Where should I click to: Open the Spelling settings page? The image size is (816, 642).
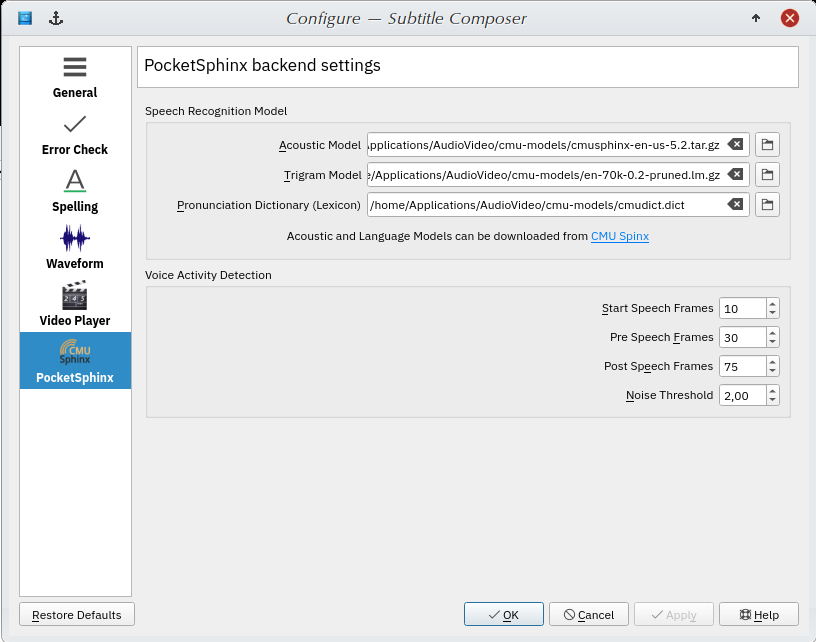coord(75,190)
